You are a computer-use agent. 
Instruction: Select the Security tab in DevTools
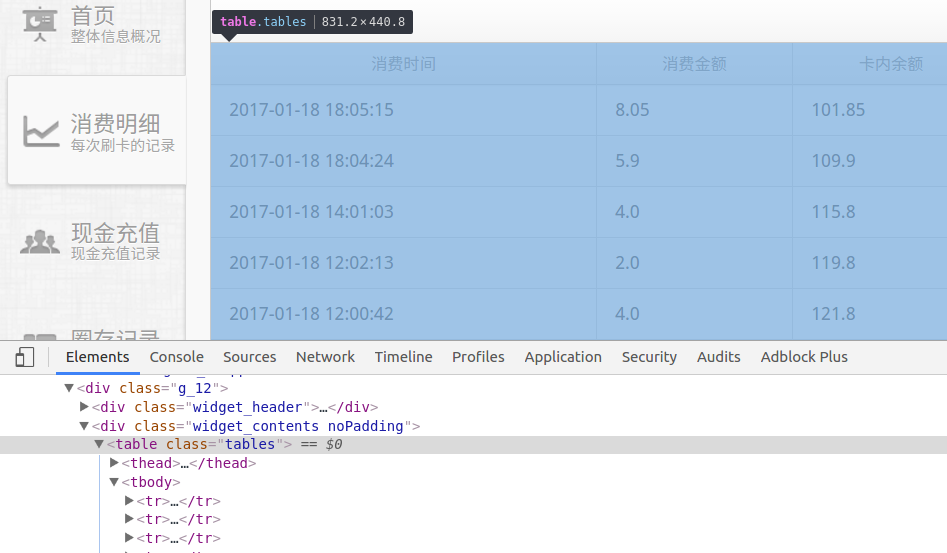pos(649,357)
